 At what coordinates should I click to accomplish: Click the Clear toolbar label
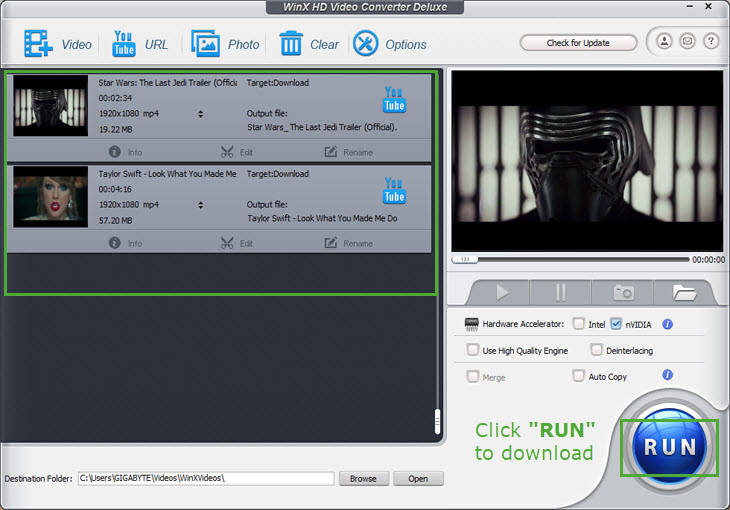pos(324,45)
